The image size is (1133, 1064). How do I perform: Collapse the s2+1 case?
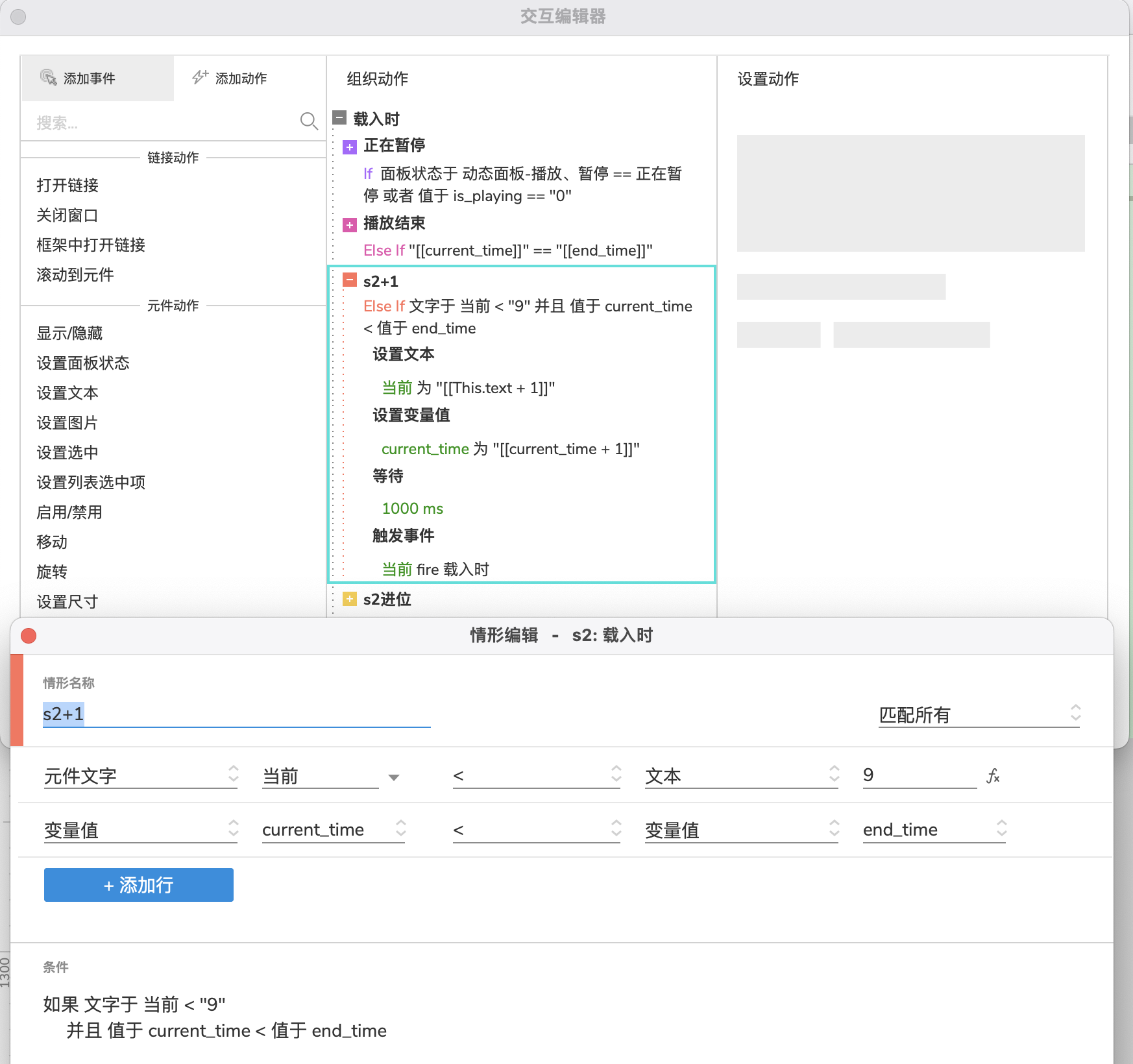pyautogui.click(x=350, y=280)
